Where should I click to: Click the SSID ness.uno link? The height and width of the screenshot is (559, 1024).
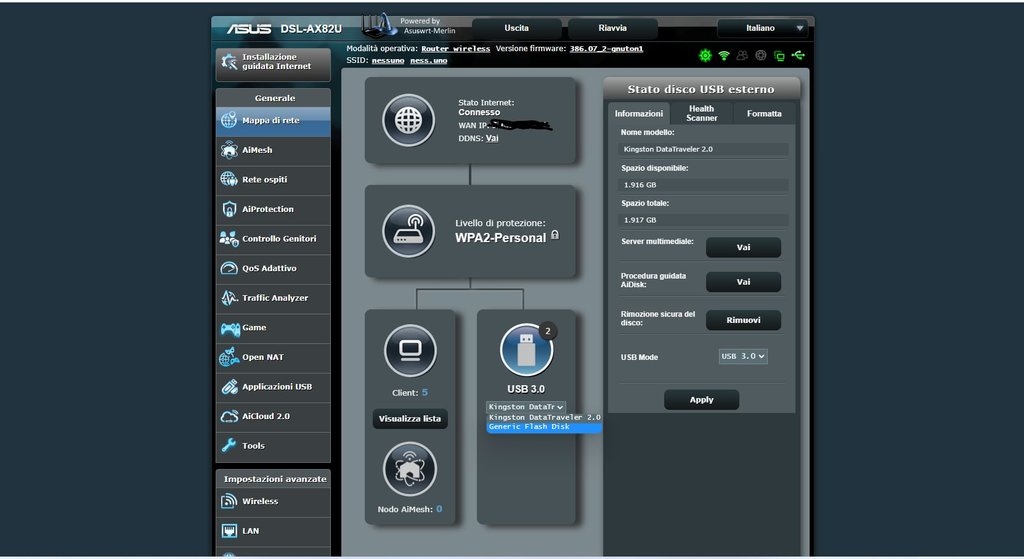[428, 61]
